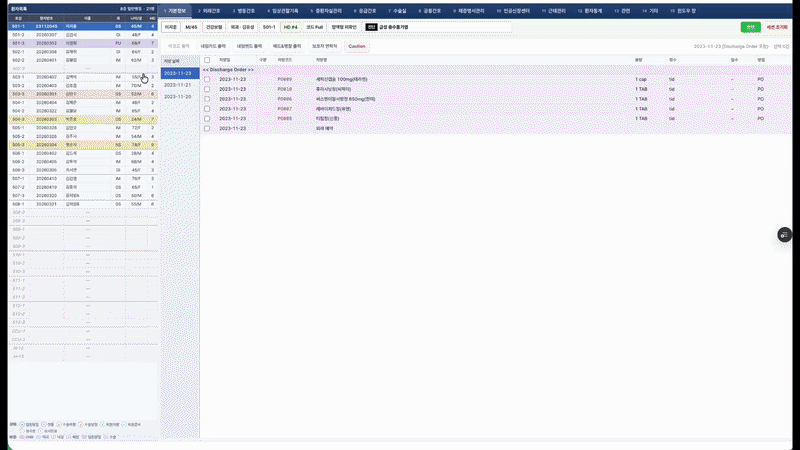Switch to top tab number 7

pyautogui.click(x=397, y=11)
